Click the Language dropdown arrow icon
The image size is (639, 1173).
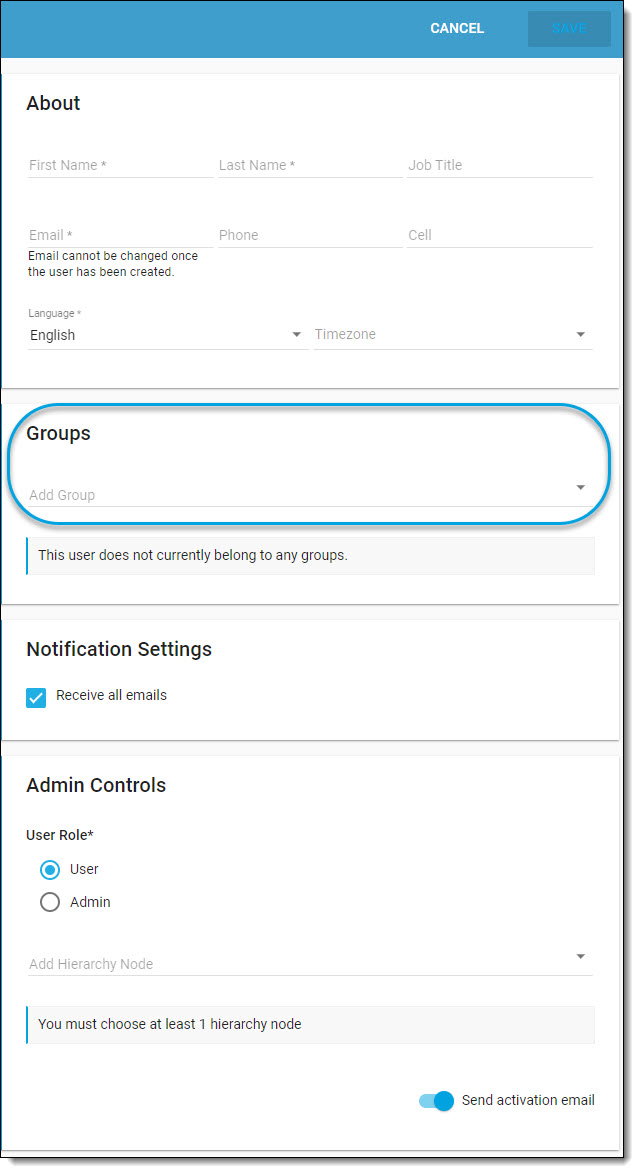tap(296, 334)
